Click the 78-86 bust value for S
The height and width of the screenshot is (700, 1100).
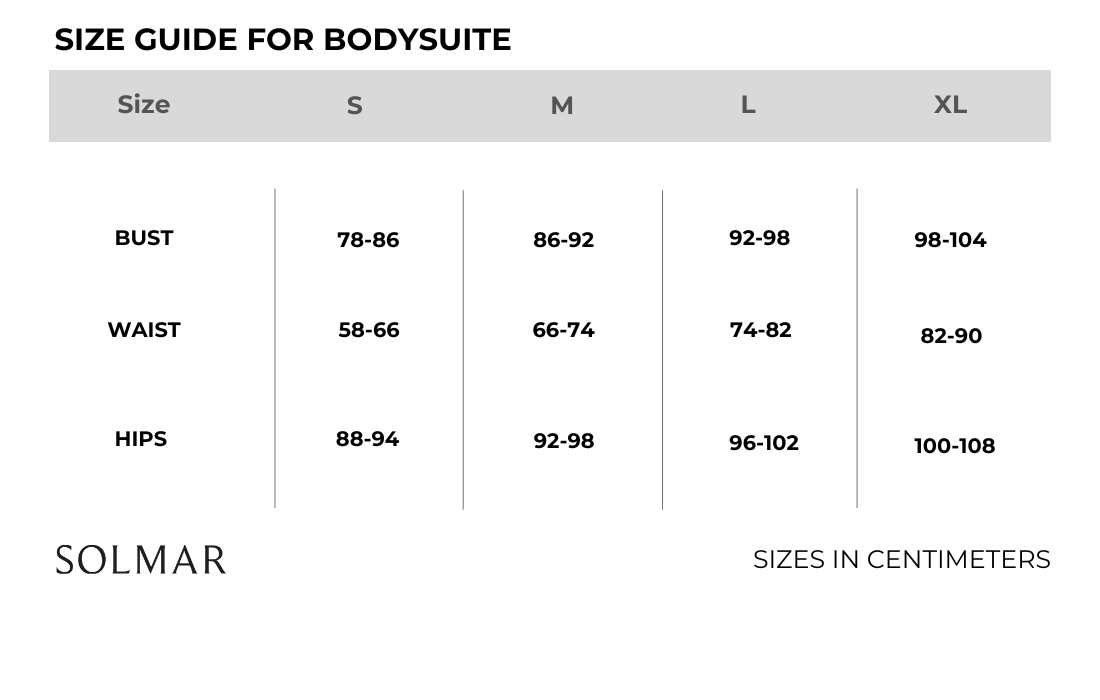[368, 240]
